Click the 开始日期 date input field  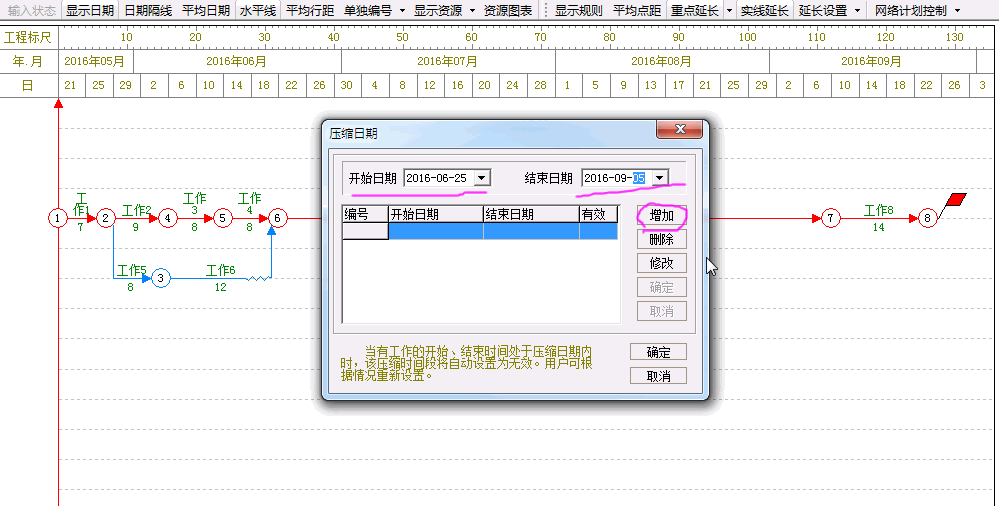(440, 178)
